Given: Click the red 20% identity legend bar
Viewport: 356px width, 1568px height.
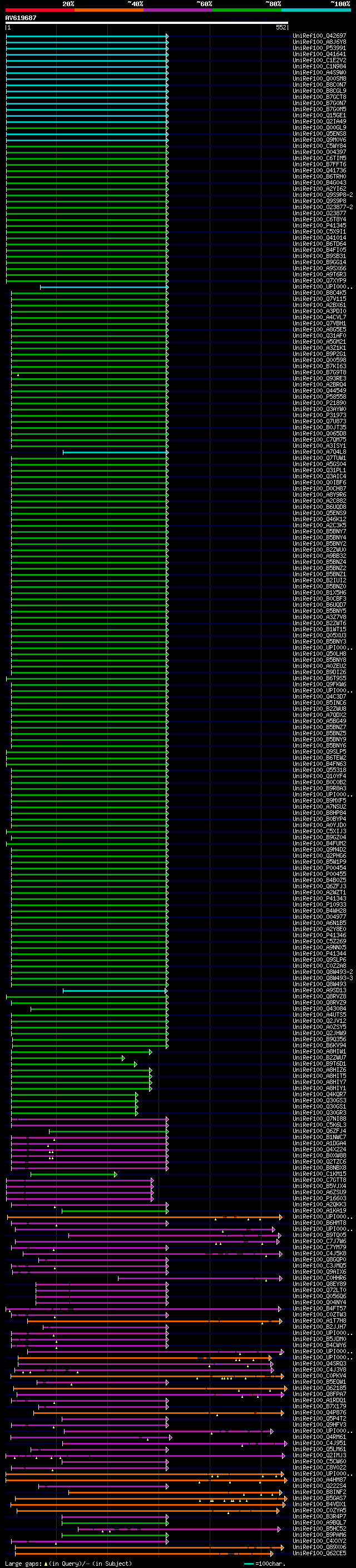Looking at the screenshot, I should coord(40,10).
